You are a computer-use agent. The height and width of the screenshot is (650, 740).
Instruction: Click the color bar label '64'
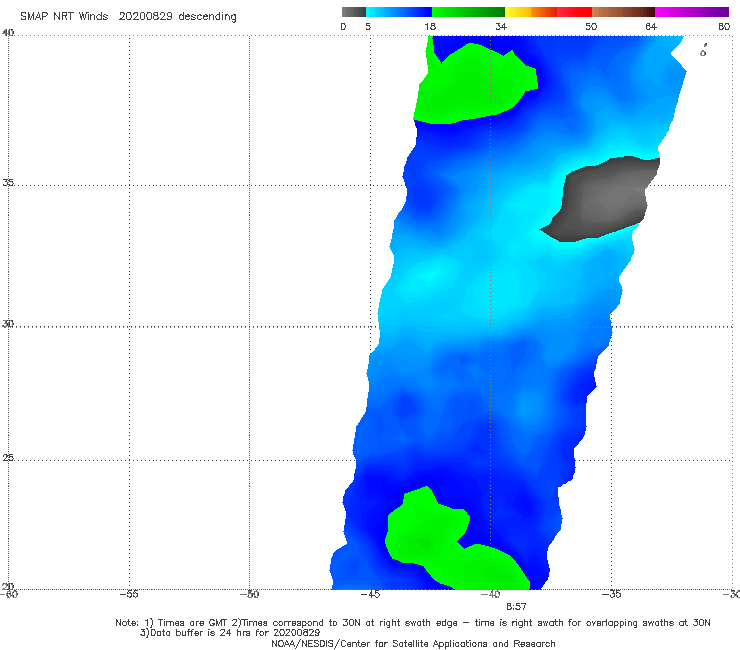(x=651, y=26)
